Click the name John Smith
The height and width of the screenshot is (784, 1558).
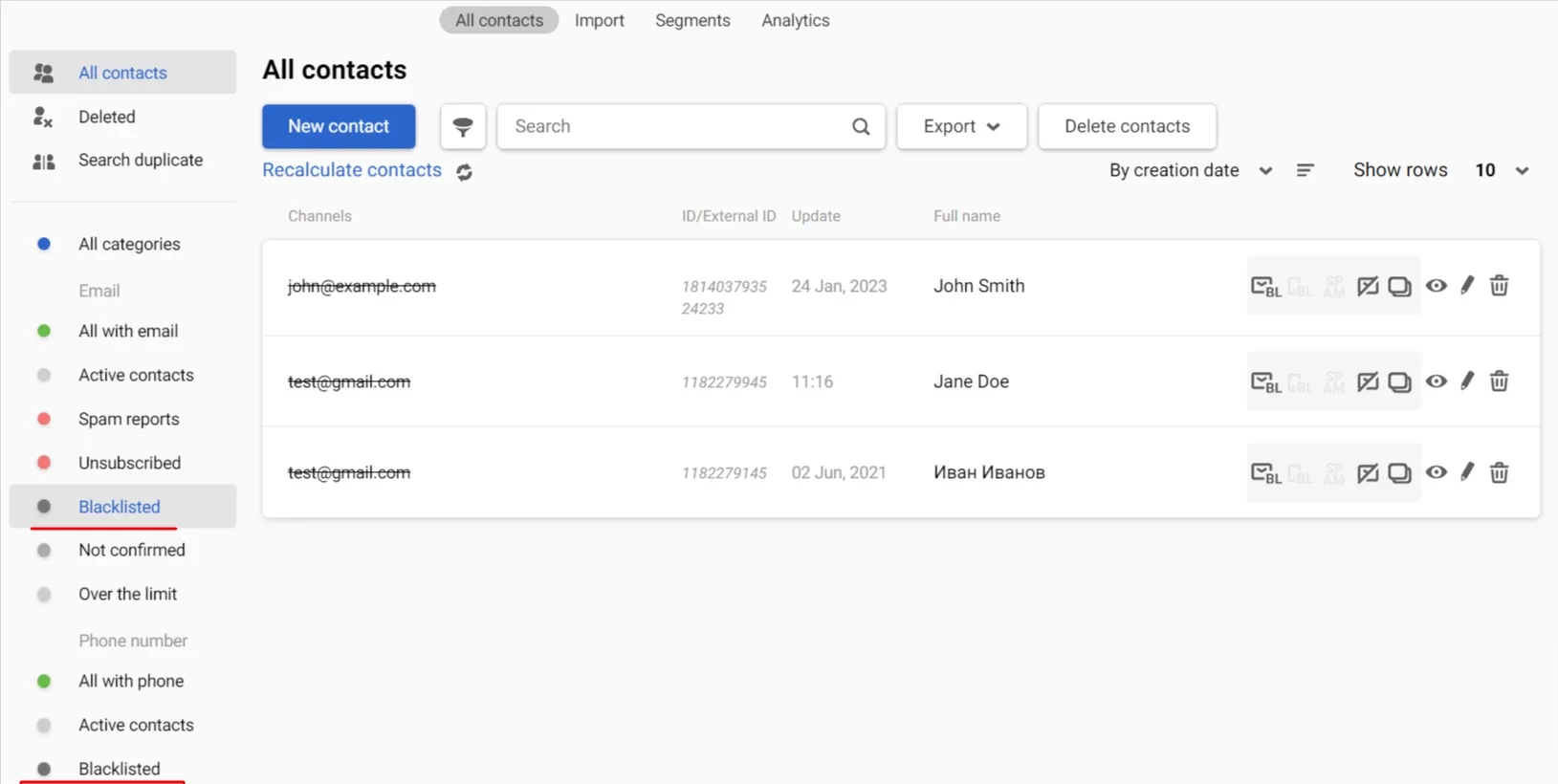pyautogui.click(x=978, y=286)
